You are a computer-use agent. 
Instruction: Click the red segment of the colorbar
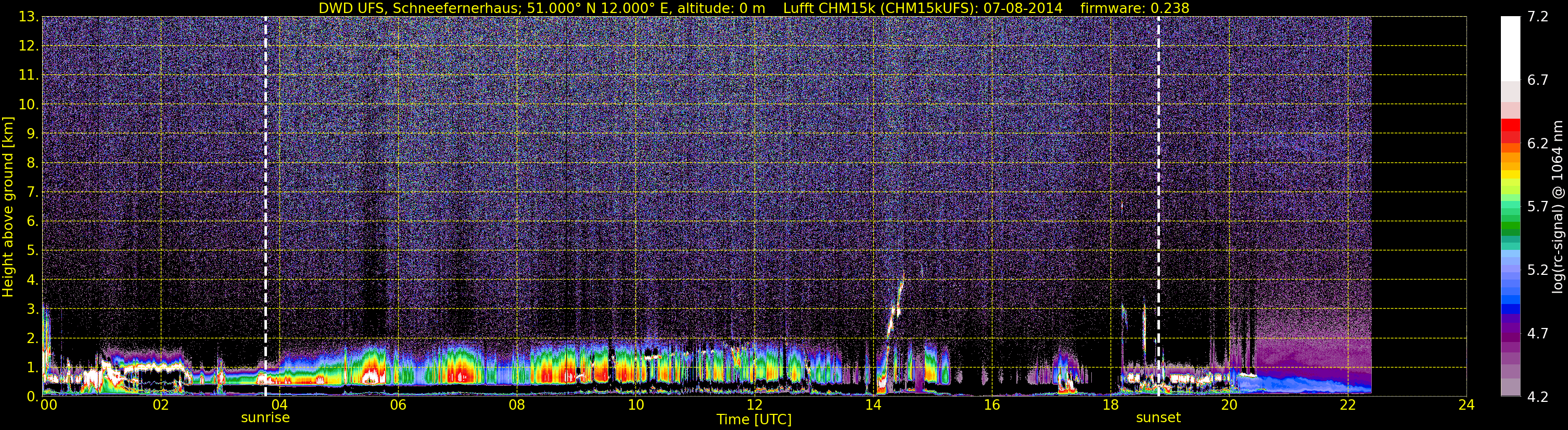[1511, 125]
